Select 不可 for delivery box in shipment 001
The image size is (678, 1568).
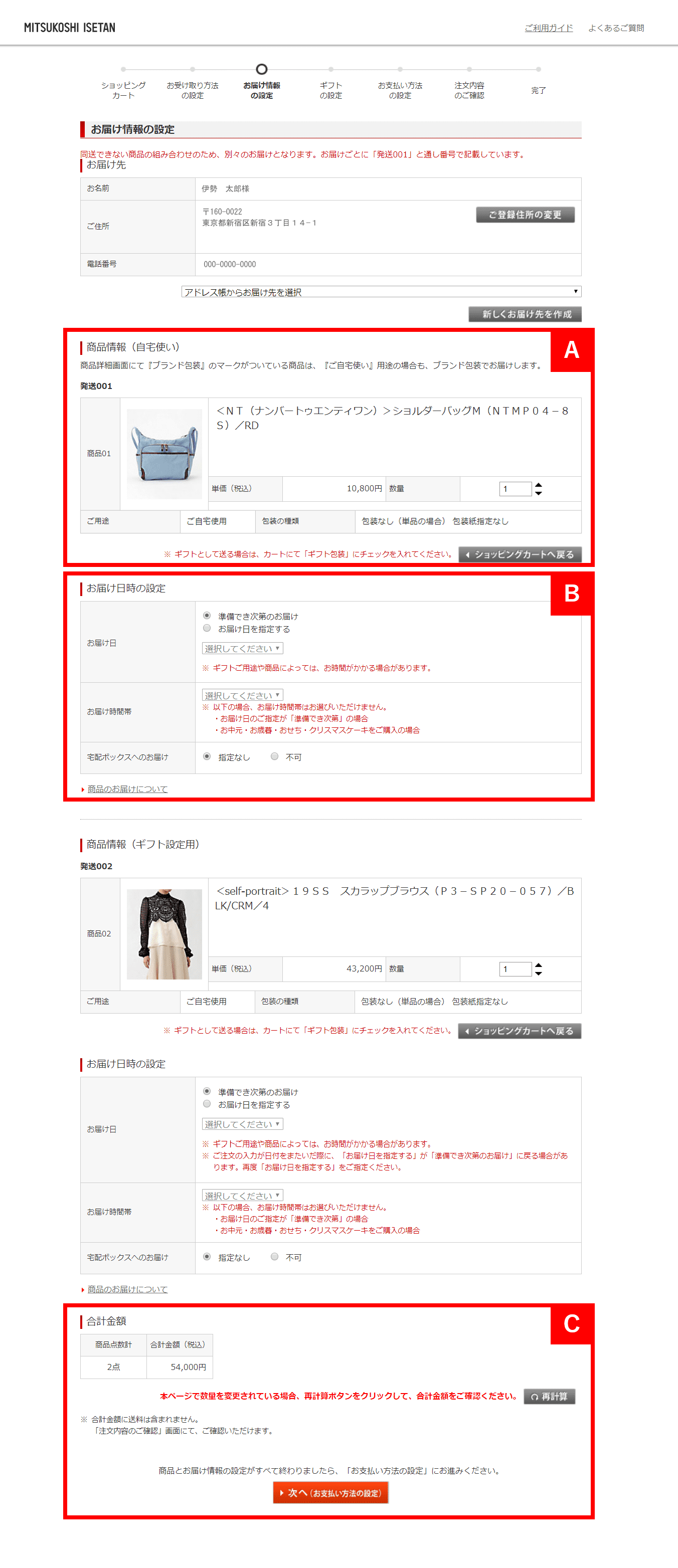pyautogui.click(x=275, y=756)
